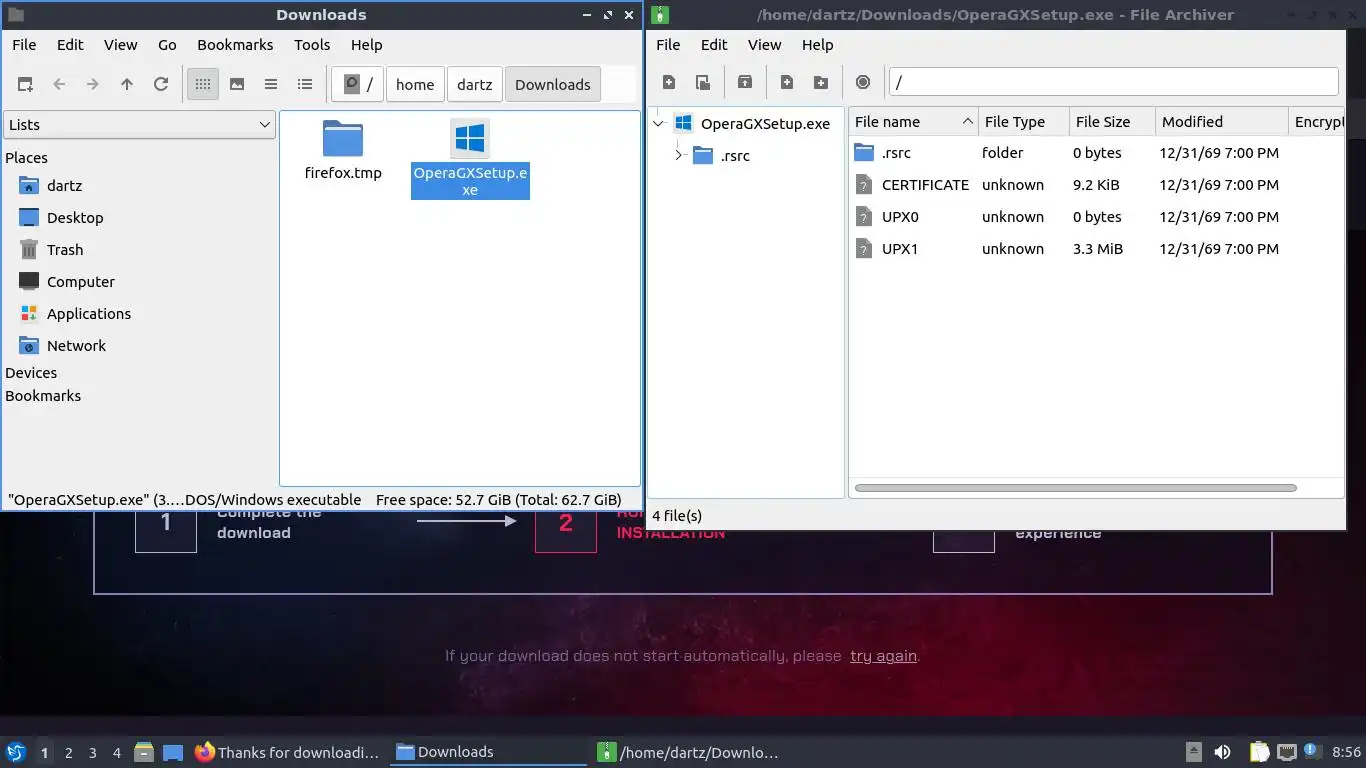Open a new tab in the file manager
Image resolution: width=1366 pixels, height=768 pixels.
point(25,84)
